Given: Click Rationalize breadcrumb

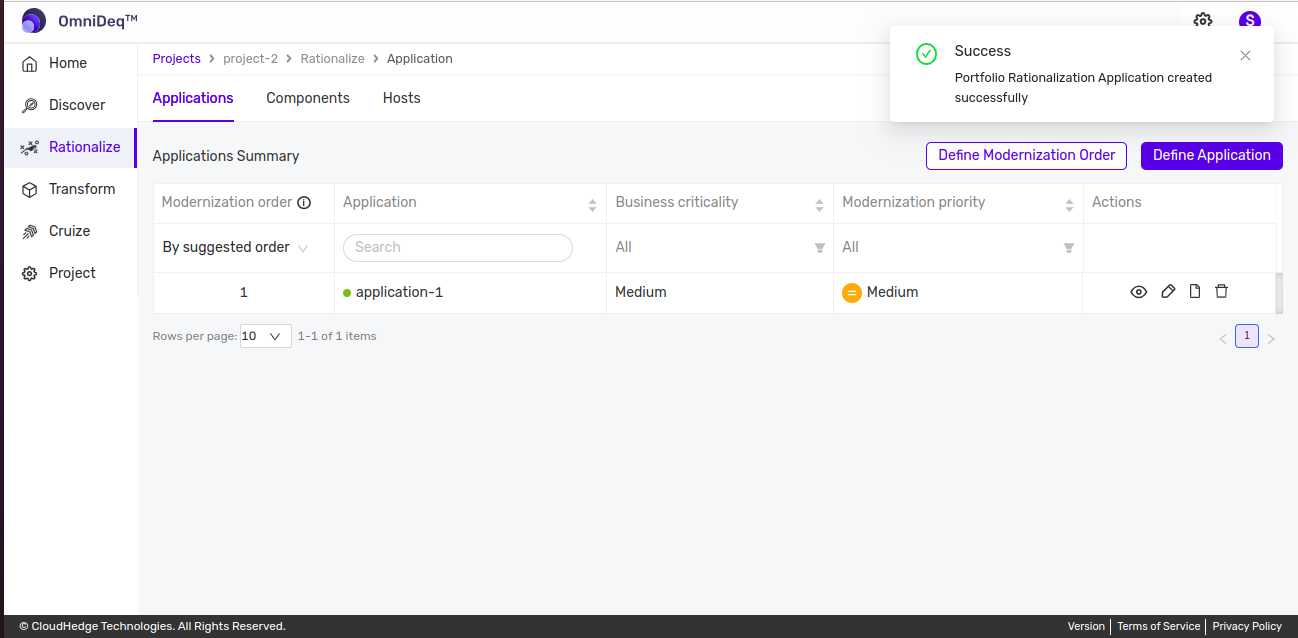Looking at the screenshot, I should (x=332, y=59).
